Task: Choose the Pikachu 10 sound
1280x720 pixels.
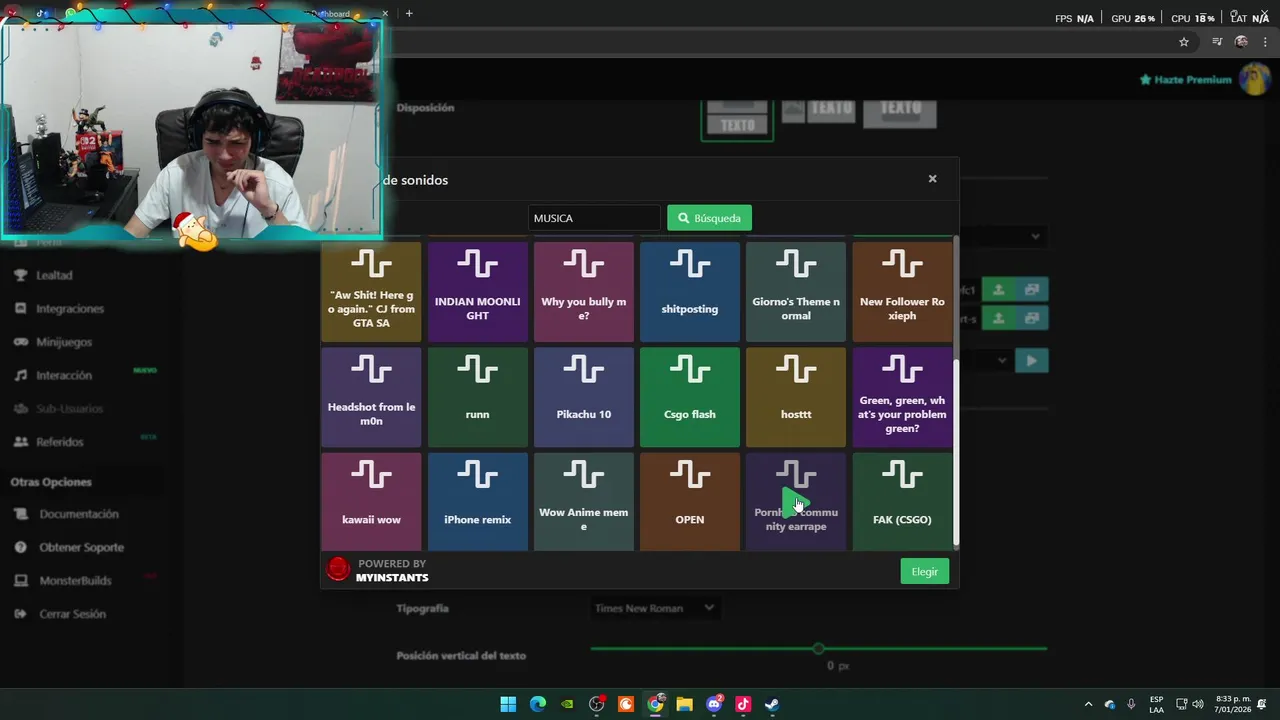Action: 583,397
